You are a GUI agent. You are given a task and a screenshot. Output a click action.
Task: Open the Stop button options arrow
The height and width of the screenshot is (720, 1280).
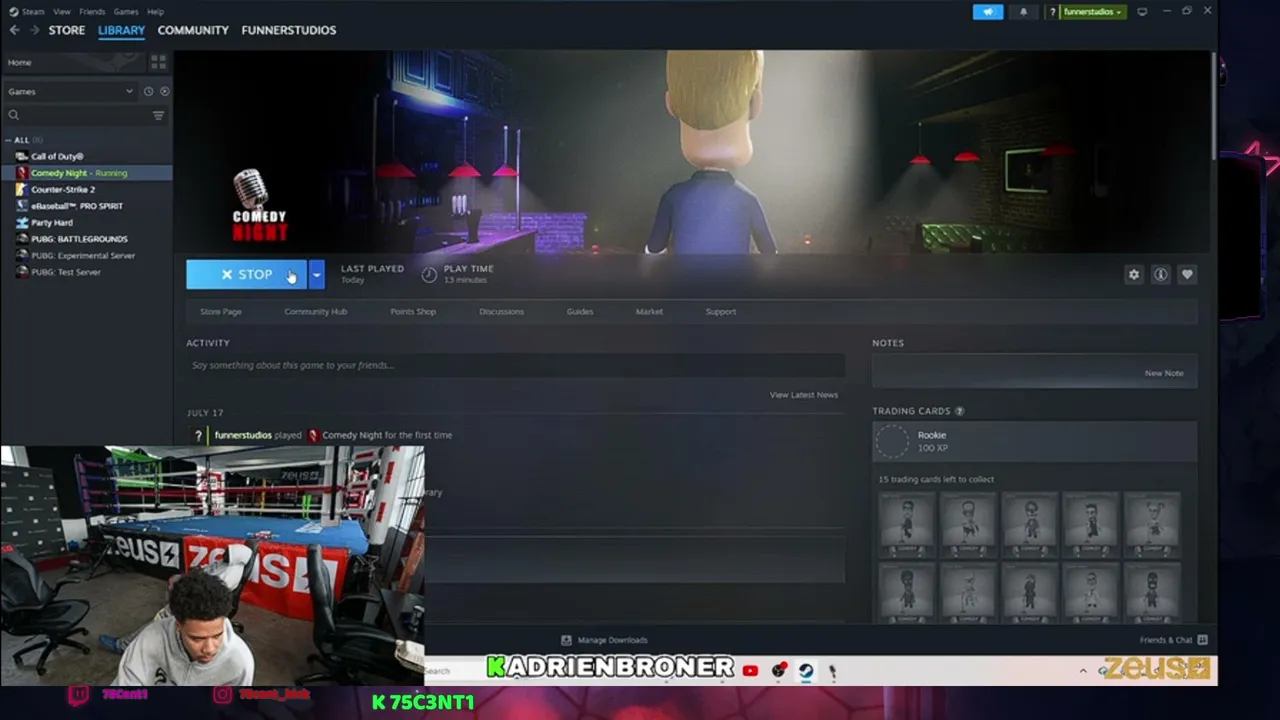coord(316,274)
